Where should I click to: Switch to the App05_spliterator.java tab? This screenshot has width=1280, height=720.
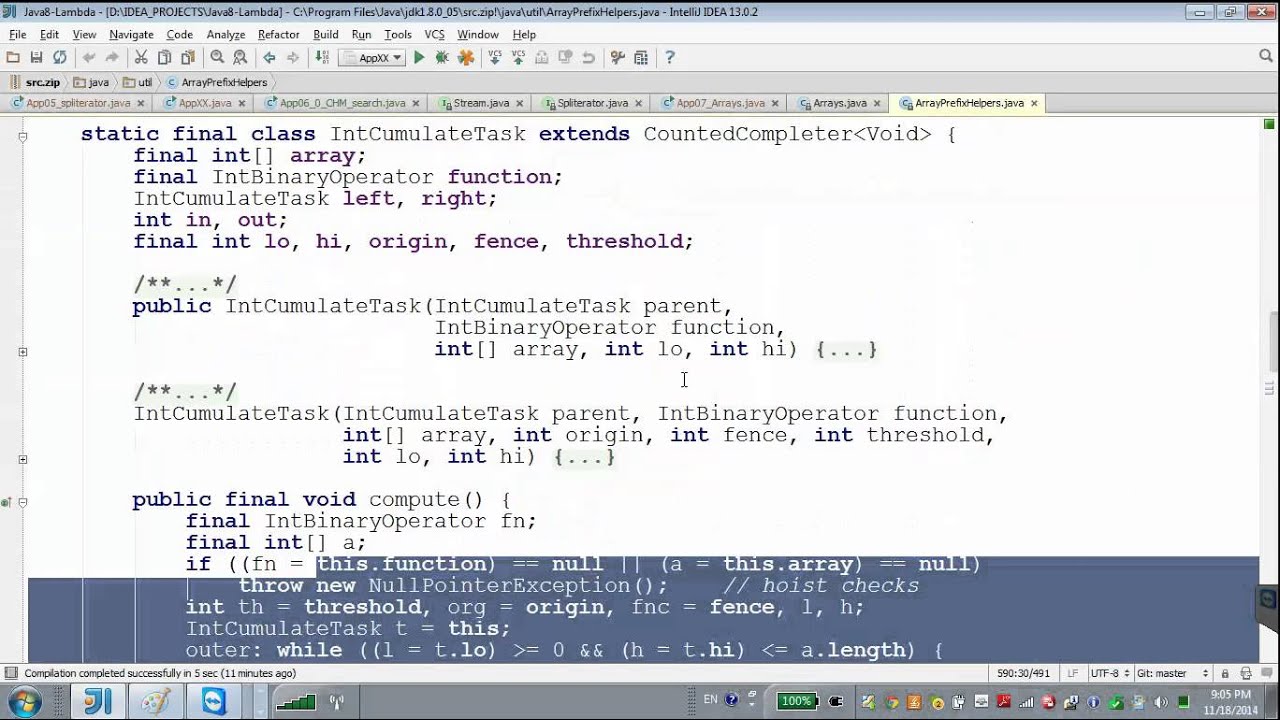point(78,103)
